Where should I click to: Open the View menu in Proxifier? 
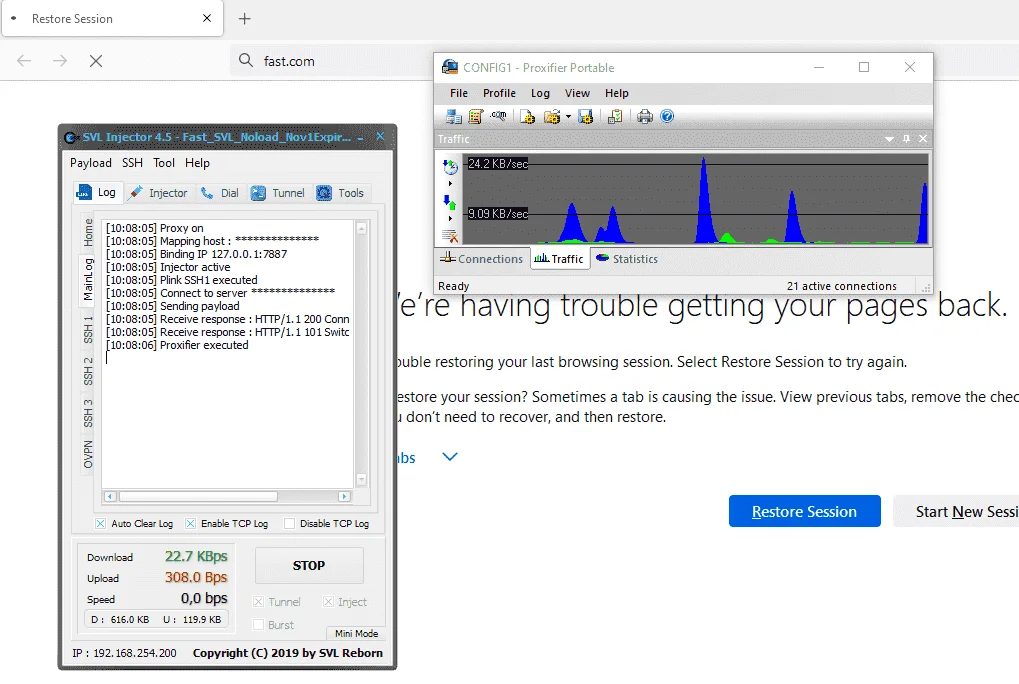click(x=577, y=94)
